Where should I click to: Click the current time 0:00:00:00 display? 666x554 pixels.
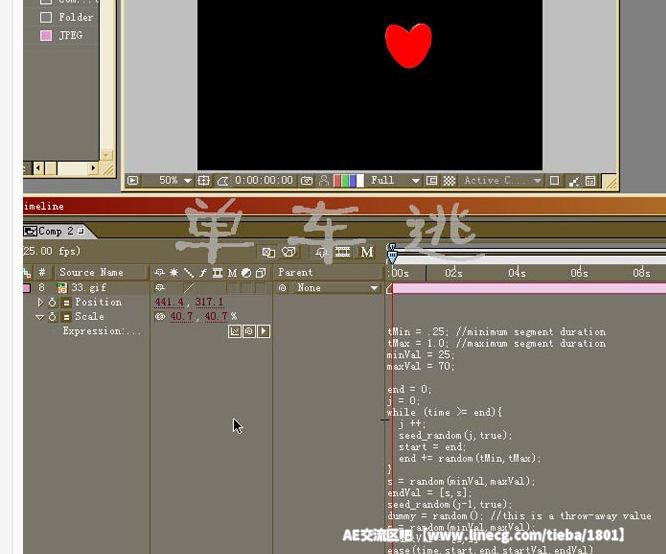click(264, 181)
